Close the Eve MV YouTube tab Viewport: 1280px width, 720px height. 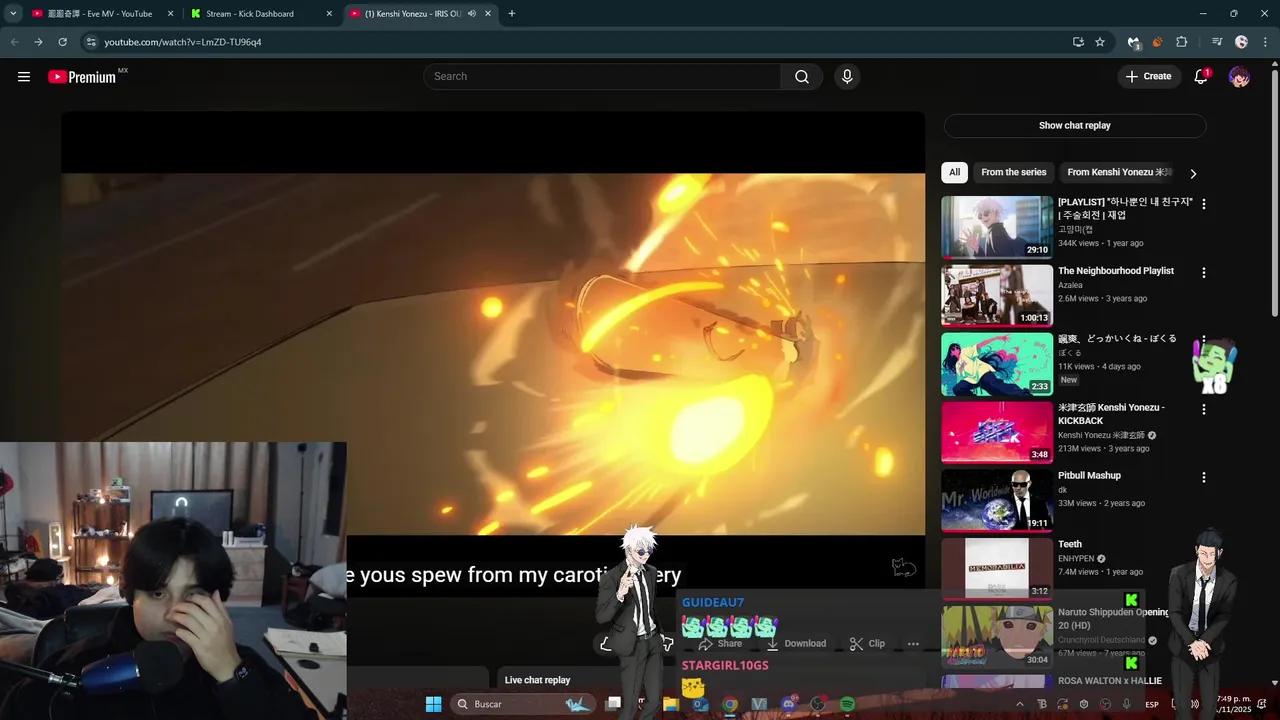coord(171,14)
